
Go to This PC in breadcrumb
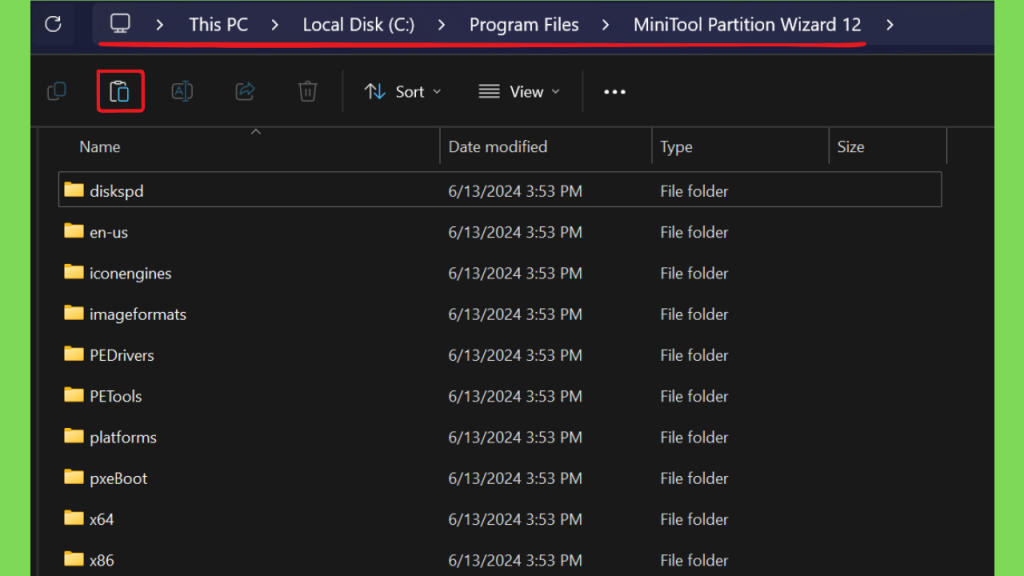point(218,25)
